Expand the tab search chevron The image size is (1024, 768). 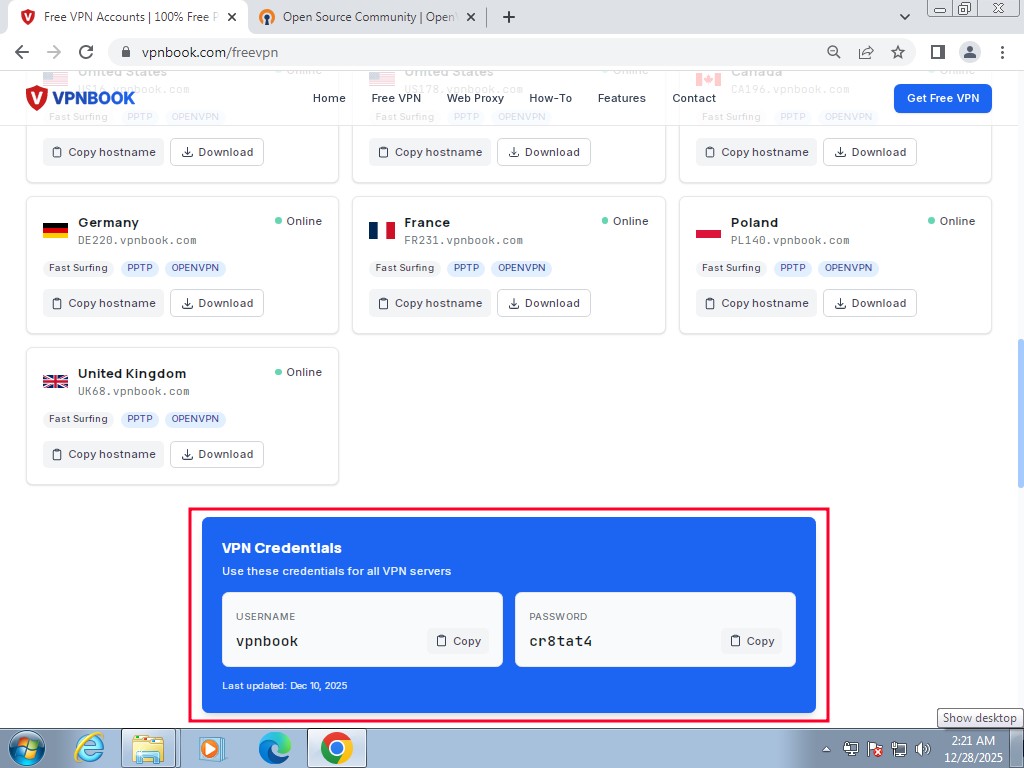tap(906, 17)
